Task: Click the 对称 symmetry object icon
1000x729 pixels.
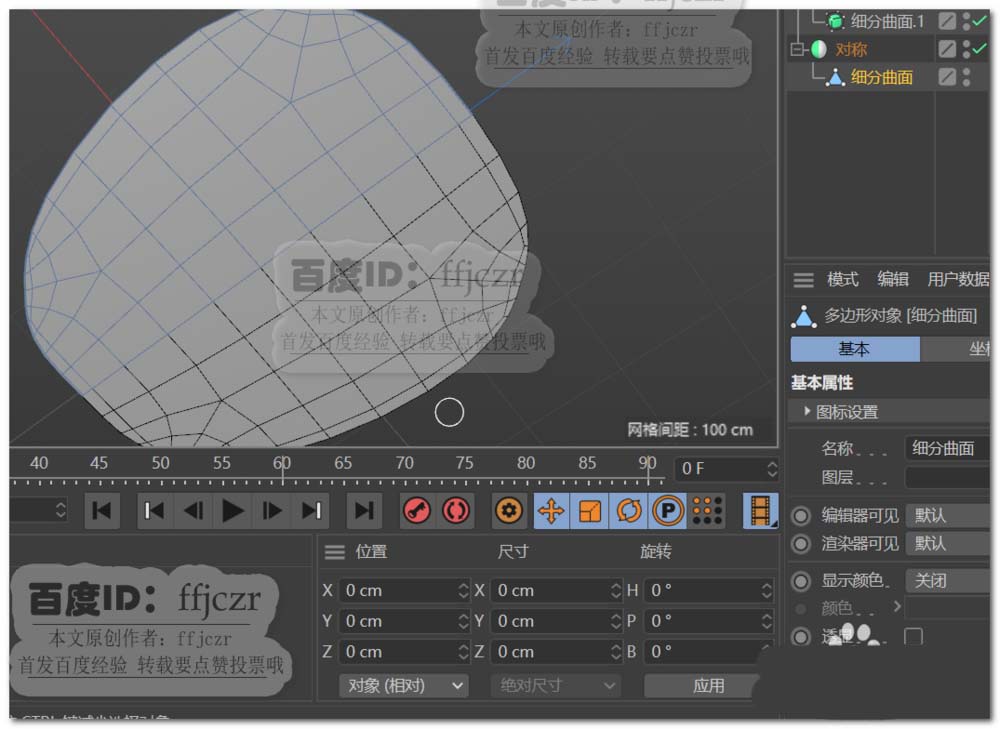Action: click(819, 49)
